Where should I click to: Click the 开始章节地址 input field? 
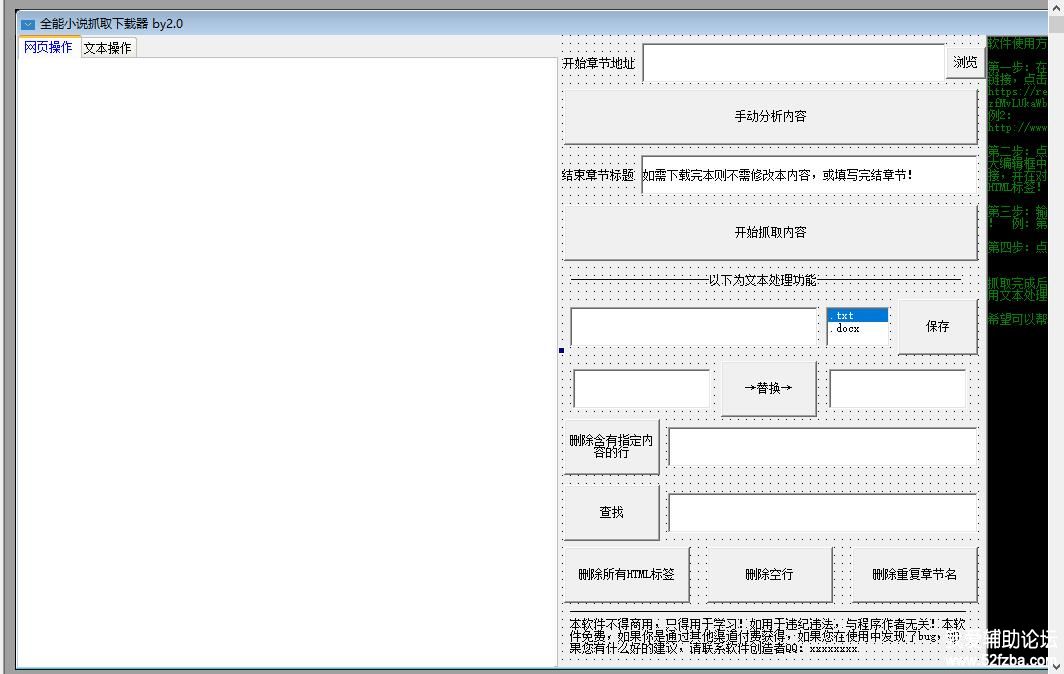pyautogui.click(x=793, y=62)
